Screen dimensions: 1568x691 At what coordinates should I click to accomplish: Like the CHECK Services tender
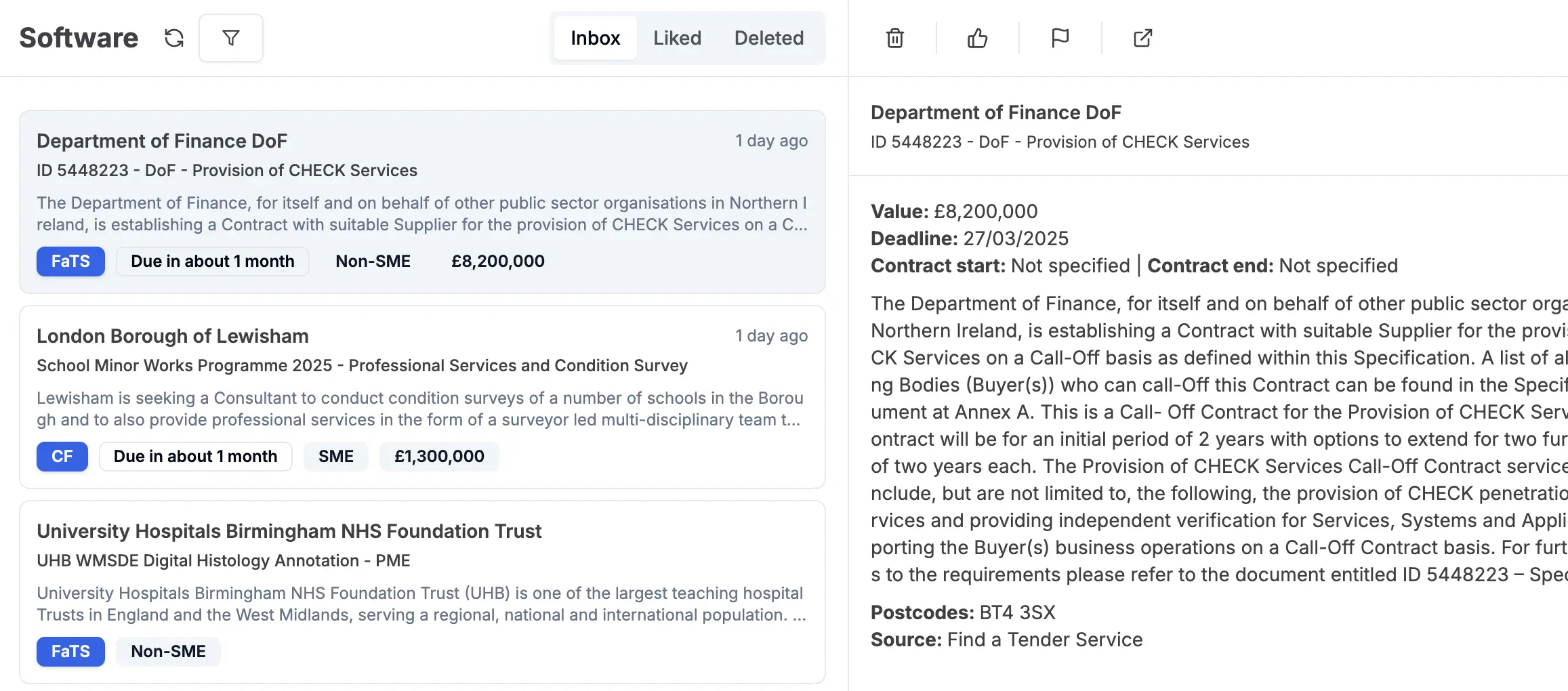click(976, 38)
